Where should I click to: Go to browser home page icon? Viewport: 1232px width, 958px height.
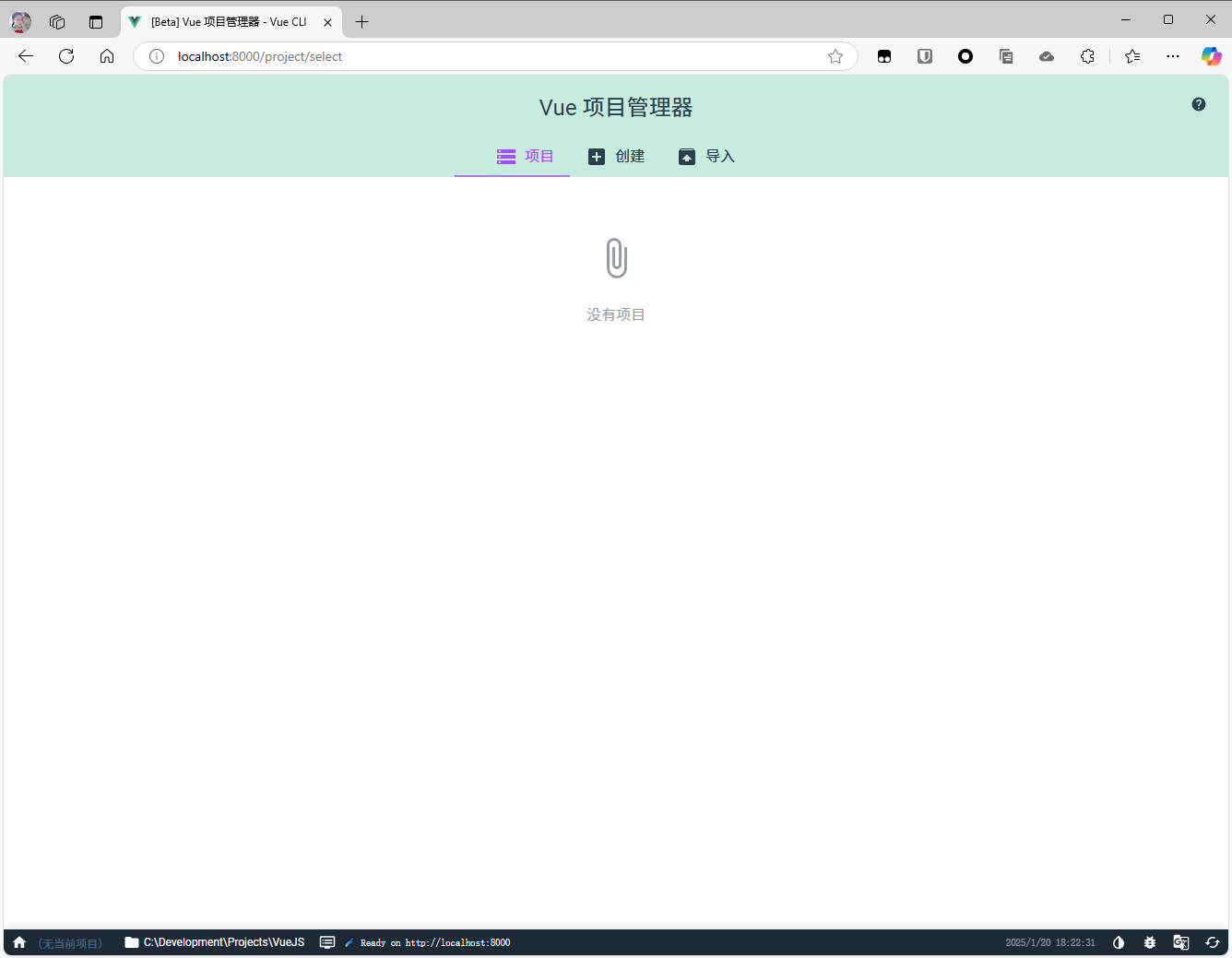[x=107, y=56]
